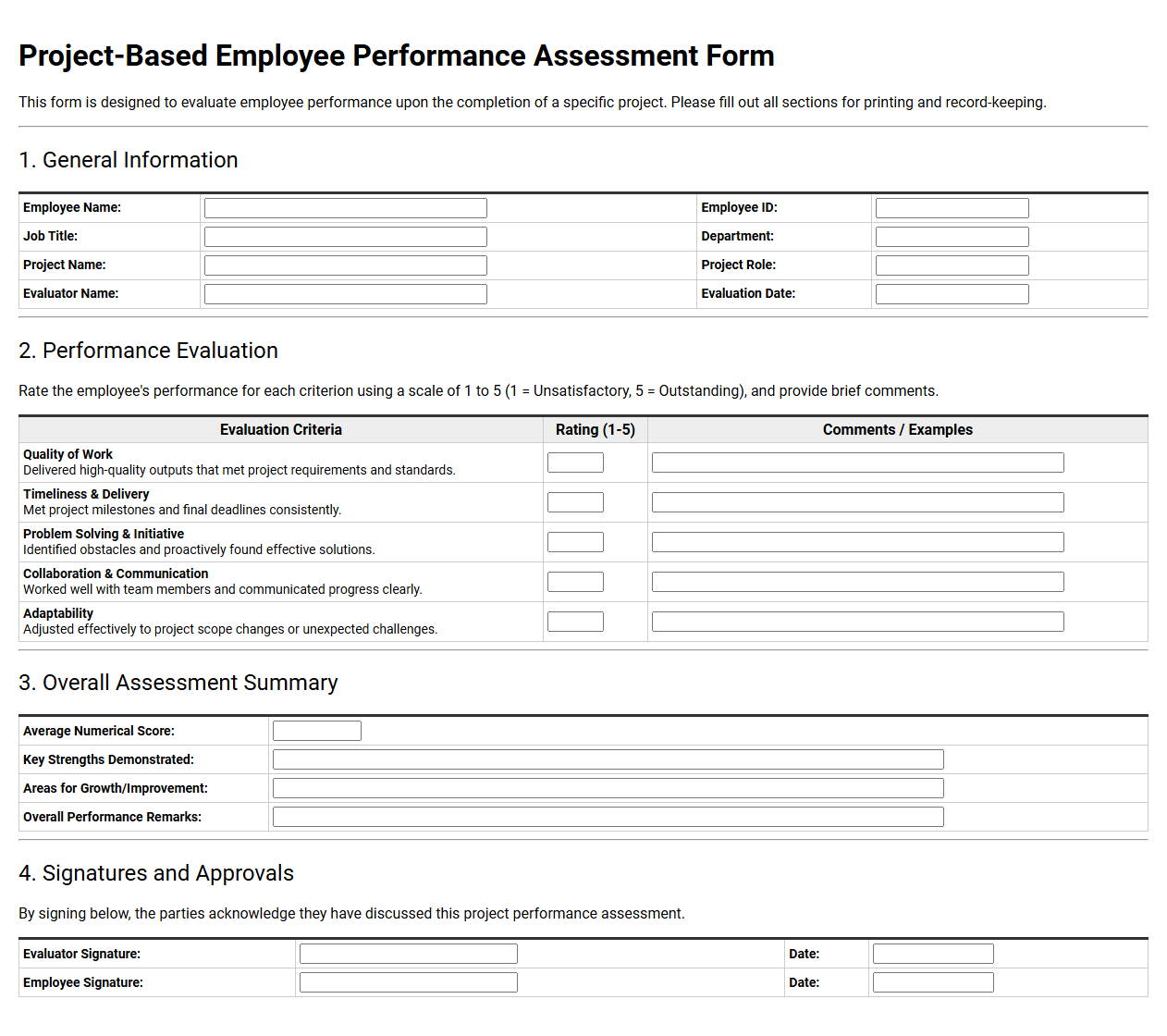Click the Timeliness & Delivery comments field
The image size is (1167, 1036).
click(857, 502)
